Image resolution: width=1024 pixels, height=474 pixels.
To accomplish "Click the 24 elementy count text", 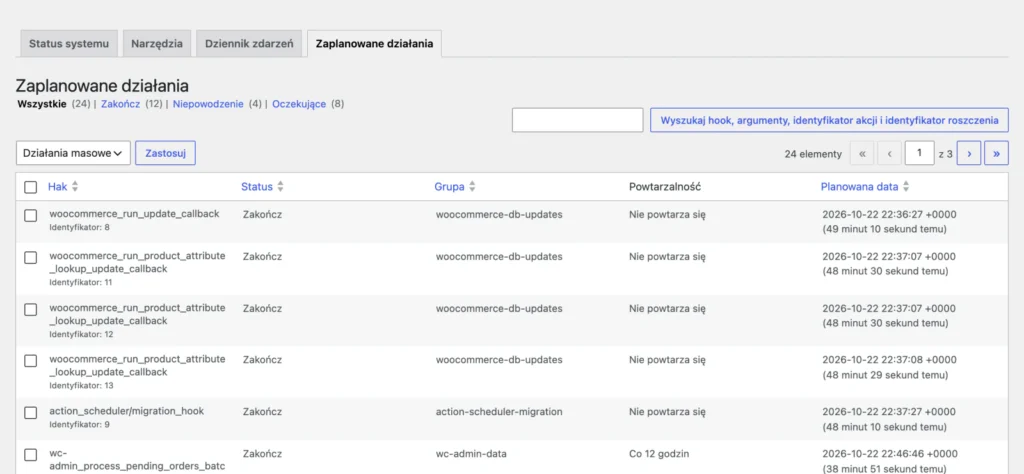I will pyautogui.click(x=813, y=154).
